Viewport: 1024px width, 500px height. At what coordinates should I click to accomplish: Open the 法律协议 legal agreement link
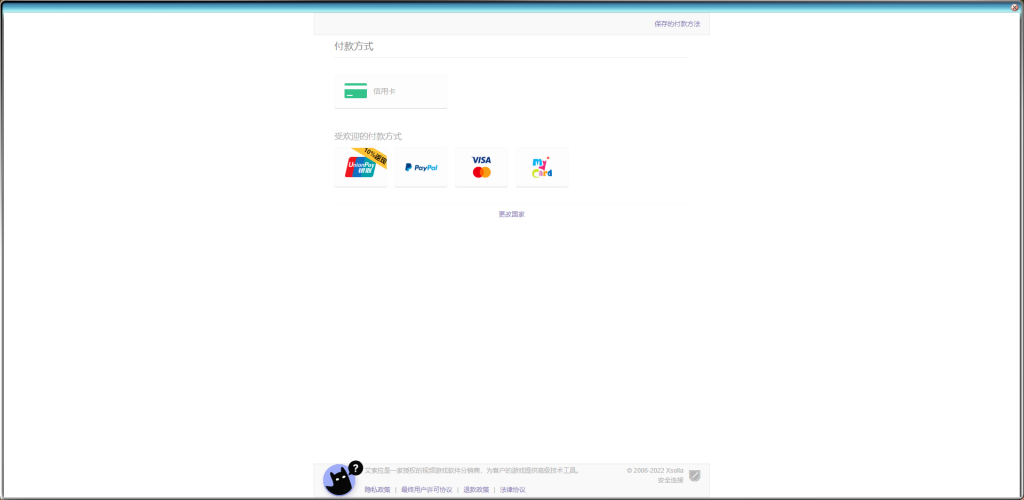coord(512,490)
